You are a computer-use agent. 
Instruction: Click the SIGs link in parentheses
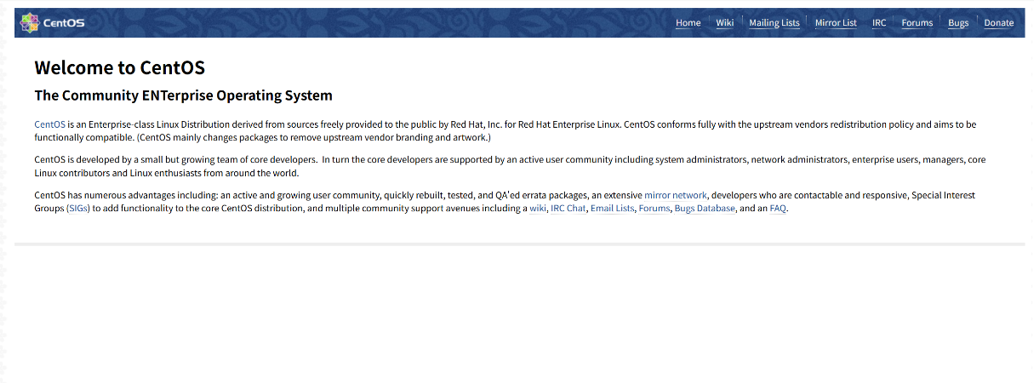78,209
